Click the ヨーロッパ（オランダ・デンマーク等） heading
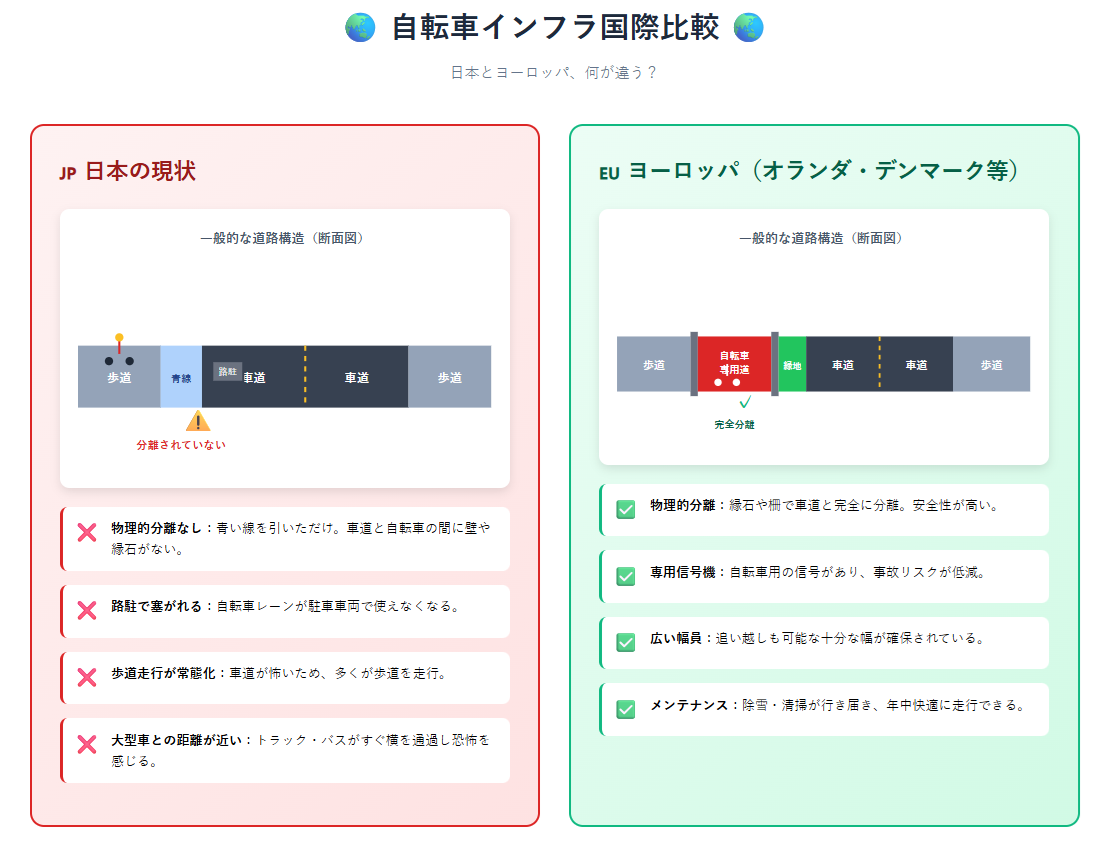Viewport: 1109px width, 842px height. [x=823, y=171]
